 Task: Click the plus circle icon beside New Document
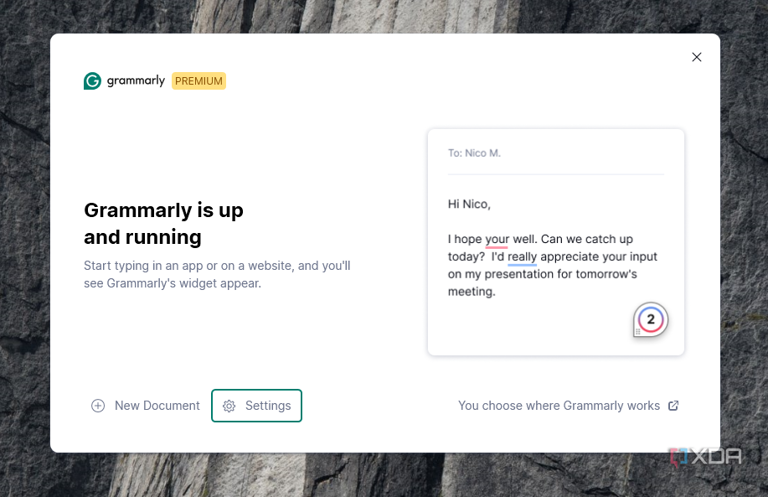click(x=98, y=405)
